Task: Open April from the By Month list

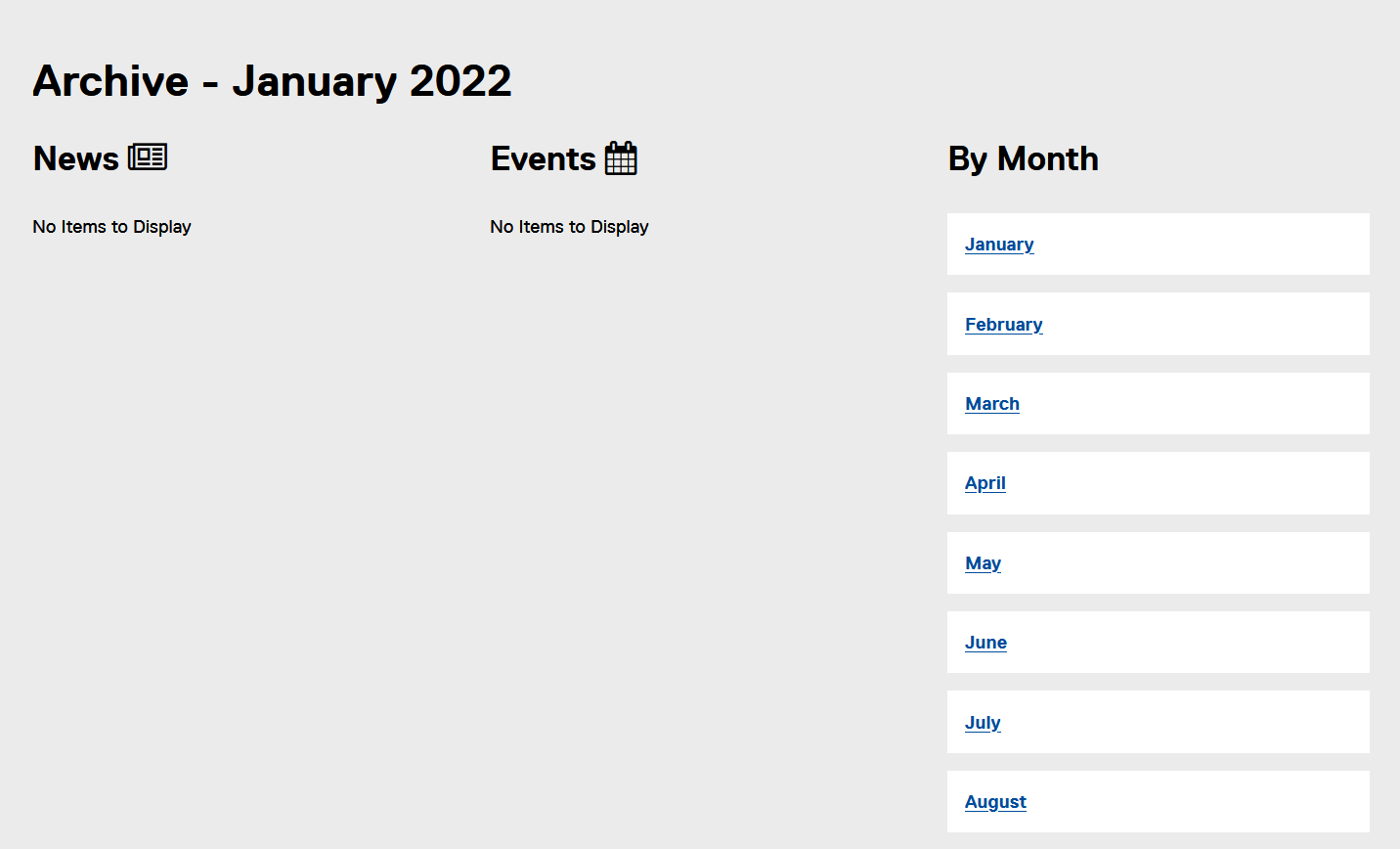Action: point(984,483)
